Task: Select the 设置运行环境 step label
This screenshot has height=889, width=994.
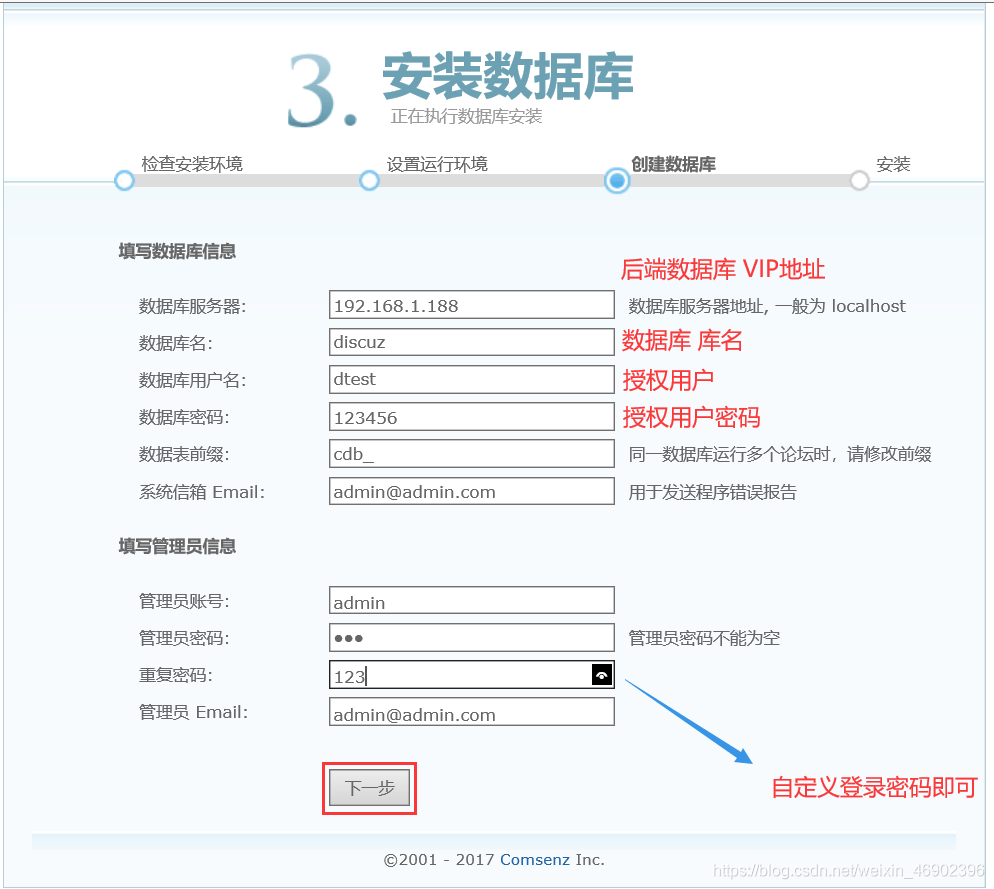Action: (437, 164)
